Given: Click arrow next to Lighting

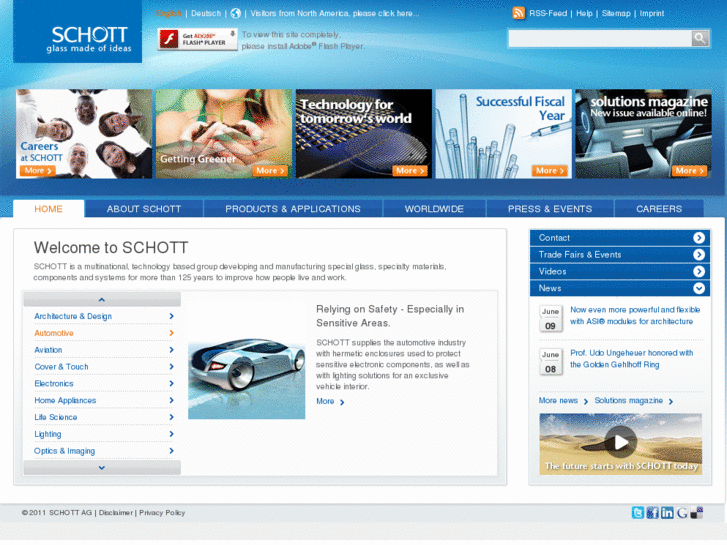Looking at the screenshot, I should click(x=171, y=434).
